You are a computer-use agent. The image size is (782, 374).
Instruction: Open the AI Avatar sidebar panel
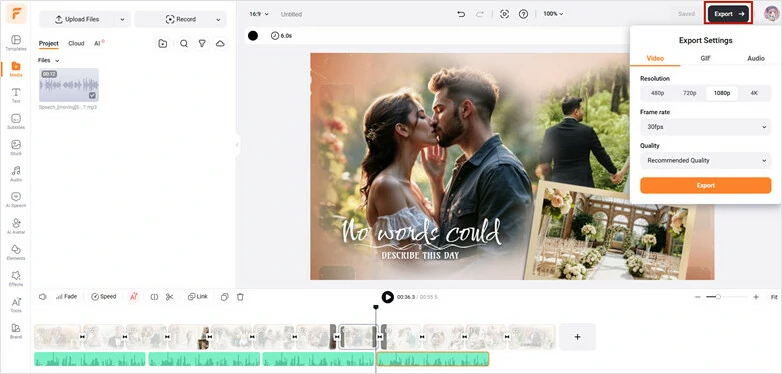[16, 226]
